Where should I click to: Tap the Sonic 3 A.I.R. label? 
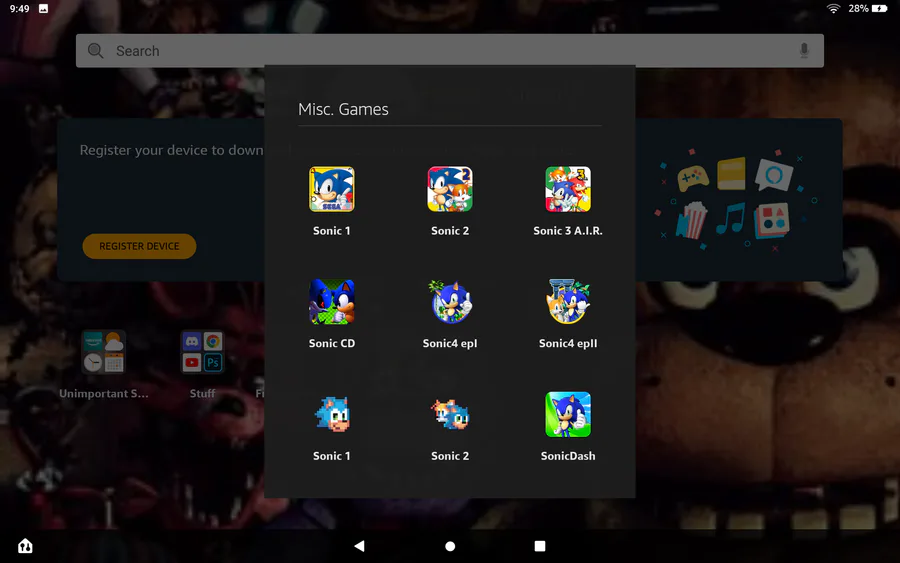[x=568, y=231]
